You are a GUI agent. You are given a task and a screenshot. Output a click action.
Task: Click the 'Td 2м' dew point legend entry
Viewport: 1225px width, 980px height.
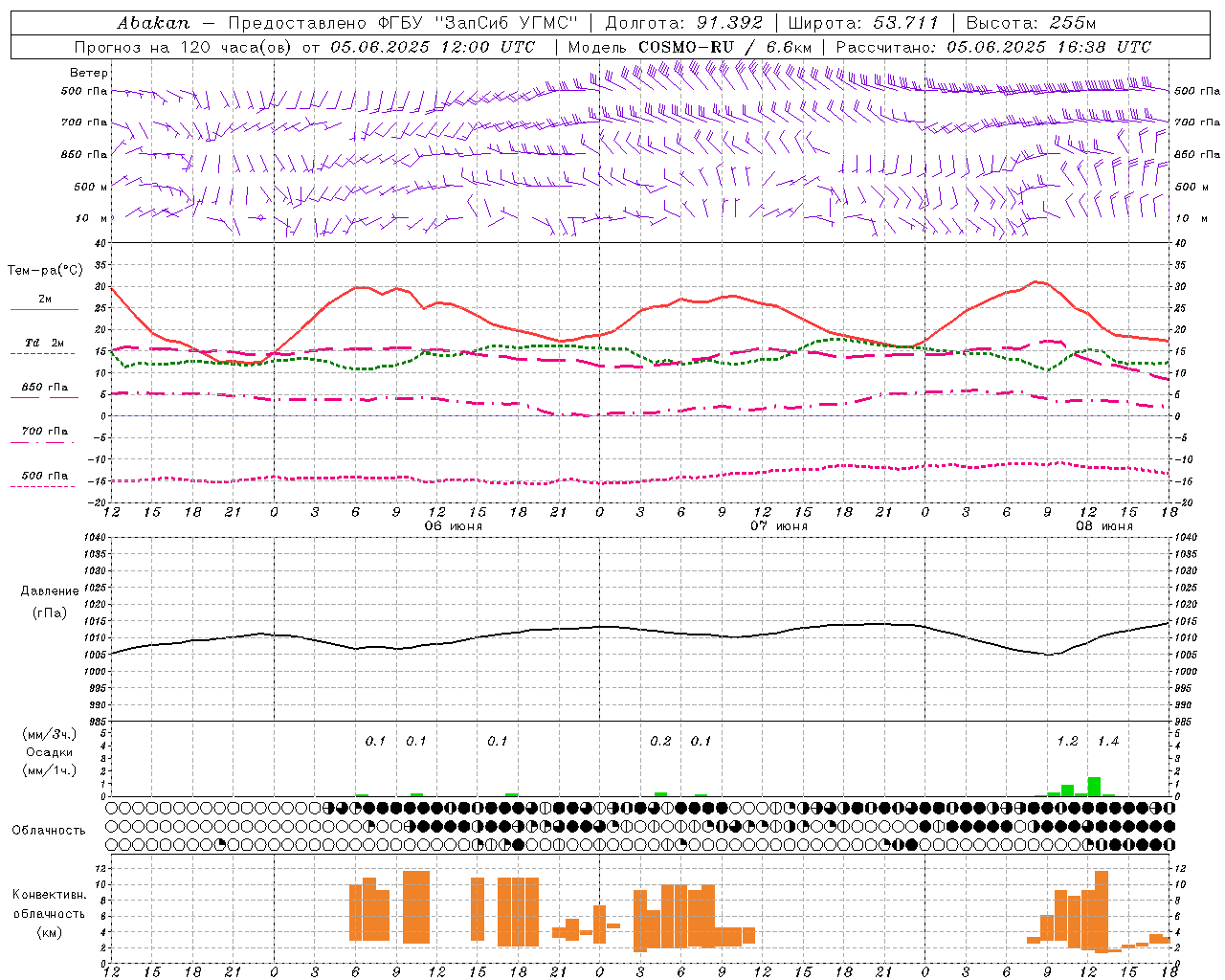[45, 343]
